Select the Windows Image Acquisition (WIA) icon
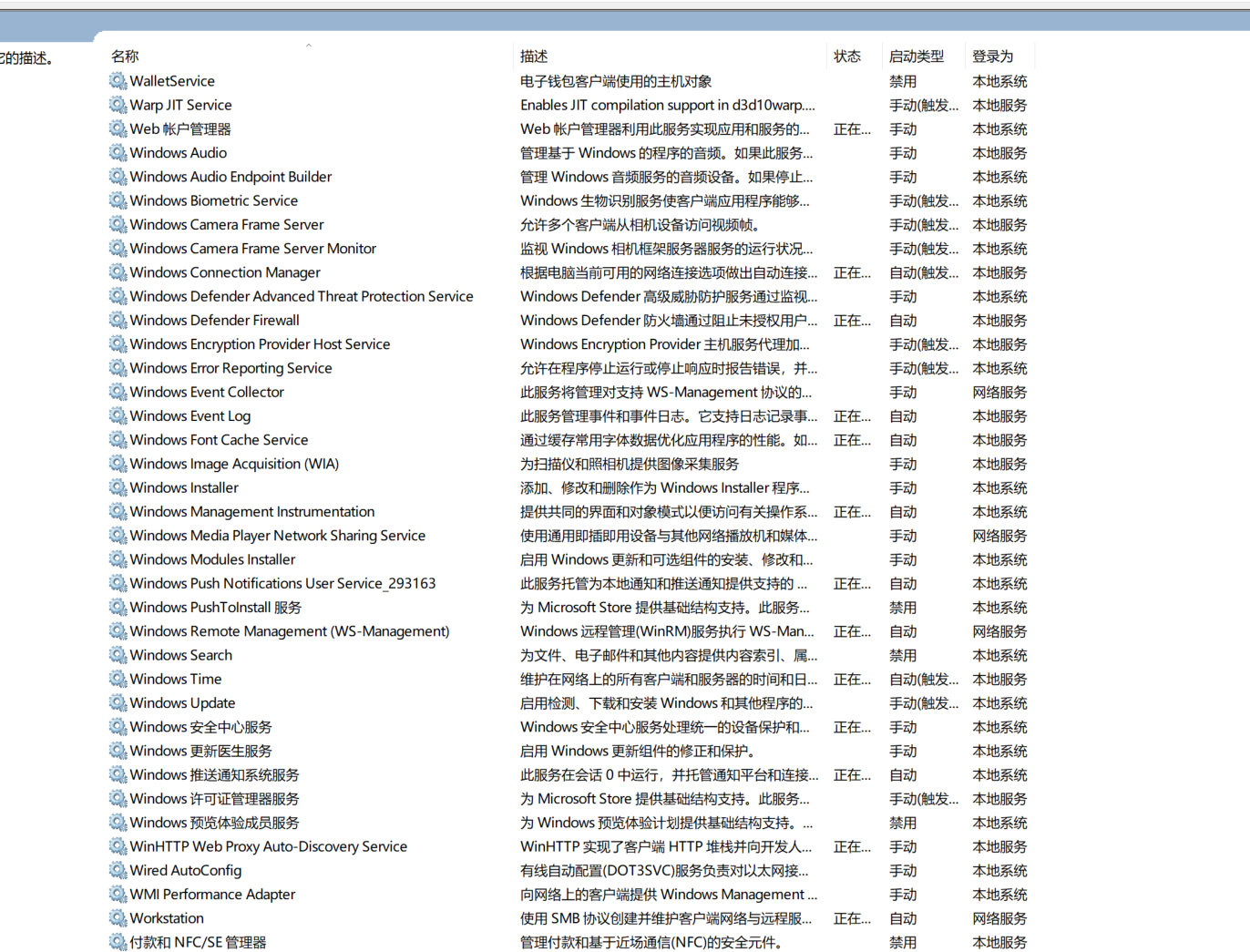Image resolution: width=1250 pixels, height=952 pixels. click(118, 464)
